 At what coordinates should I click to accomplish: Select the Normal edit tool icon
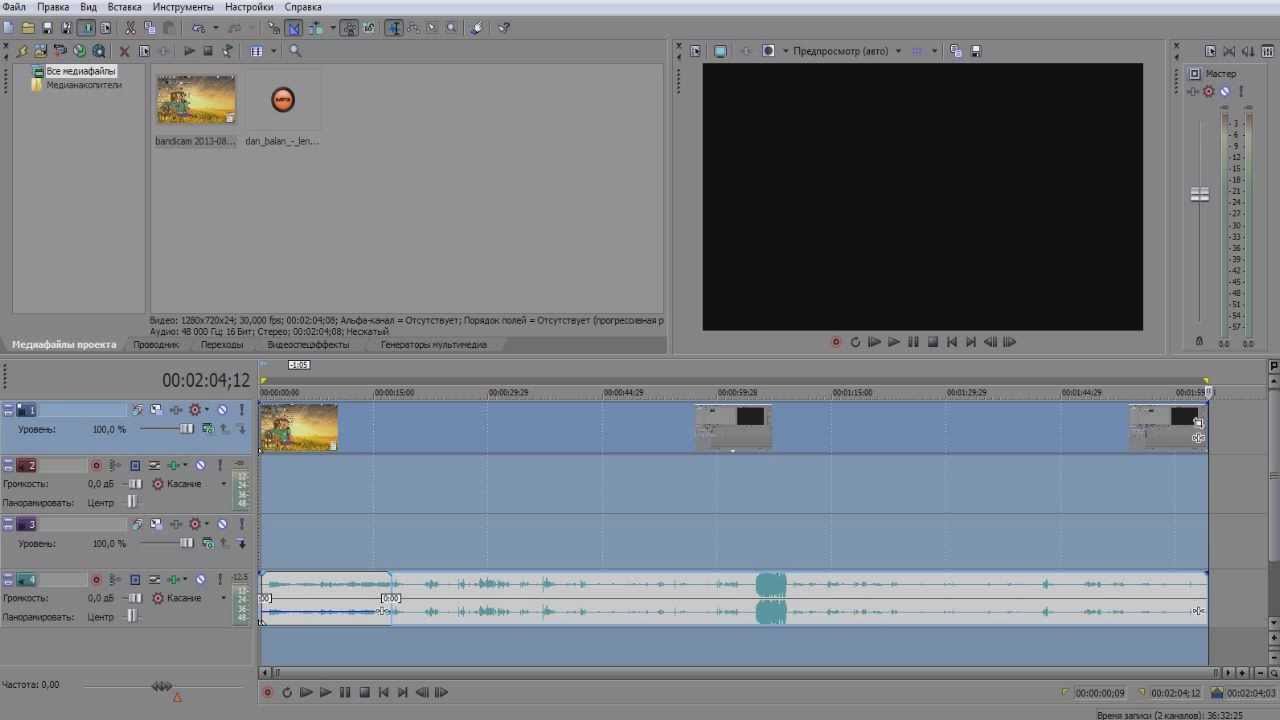coord(393,28)
